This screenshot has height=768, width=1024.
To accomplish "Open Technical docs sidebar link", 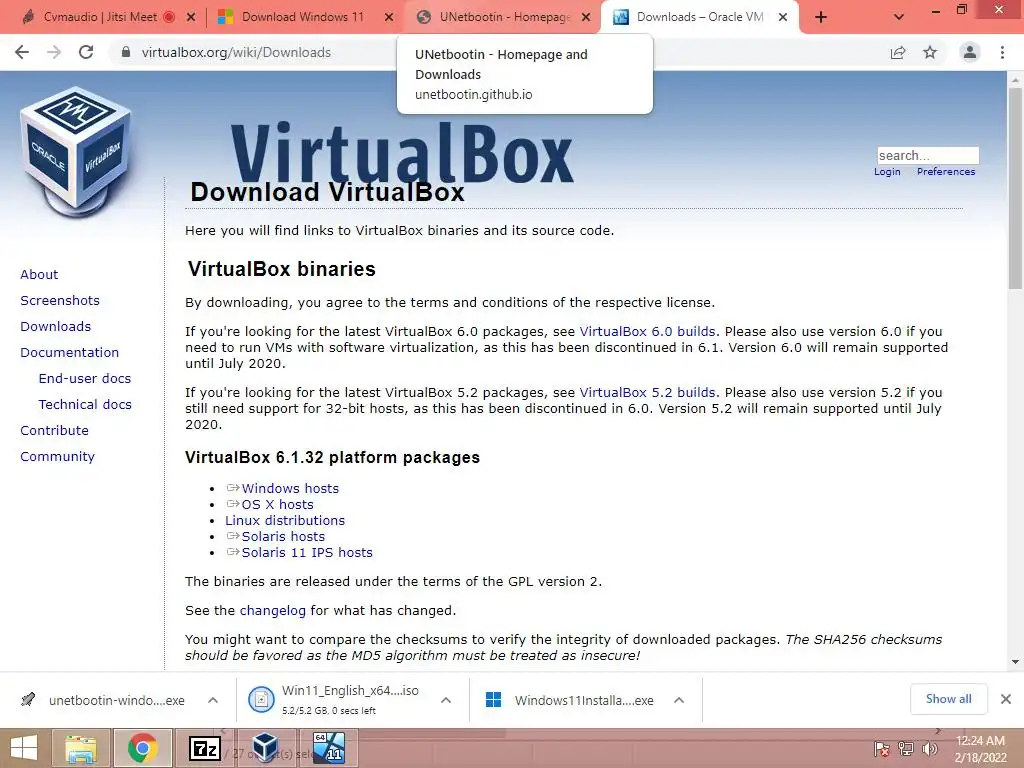I will coord(85,405).
